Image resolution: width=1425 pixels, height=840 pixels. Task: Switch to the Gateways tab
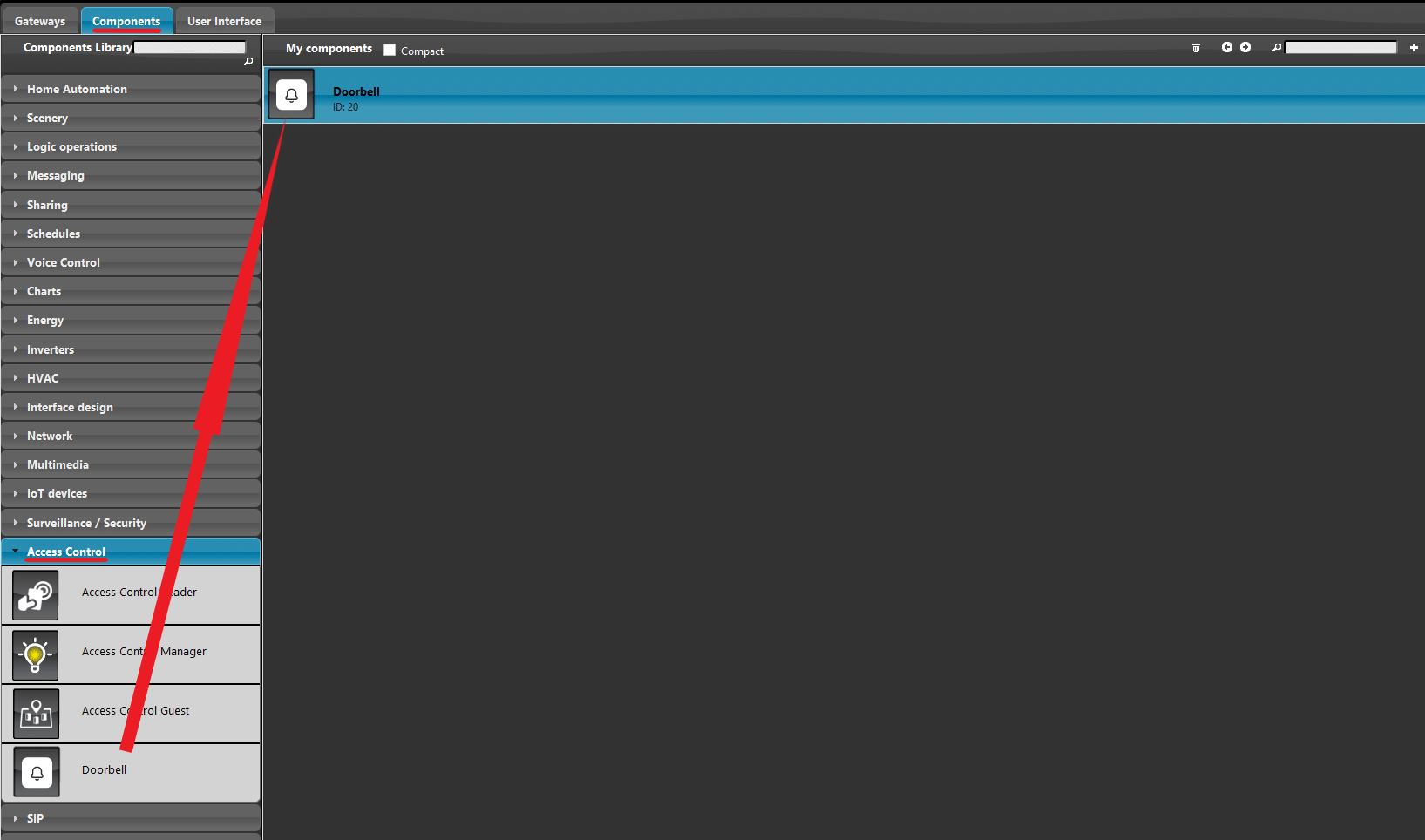click(40, 21)
